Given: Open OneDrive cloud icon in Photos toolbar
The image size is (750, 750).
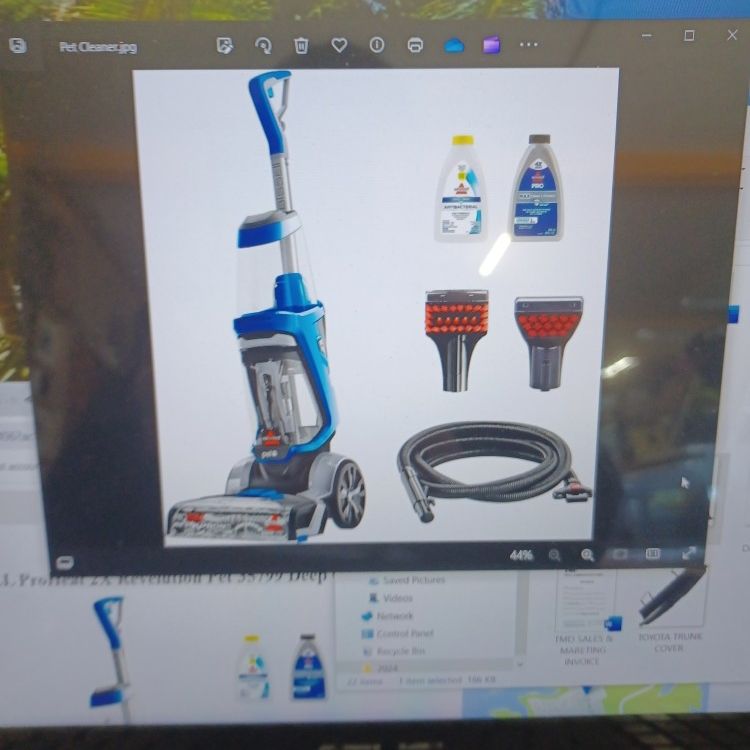Looking at the screenshot, I should coord(454,46).
